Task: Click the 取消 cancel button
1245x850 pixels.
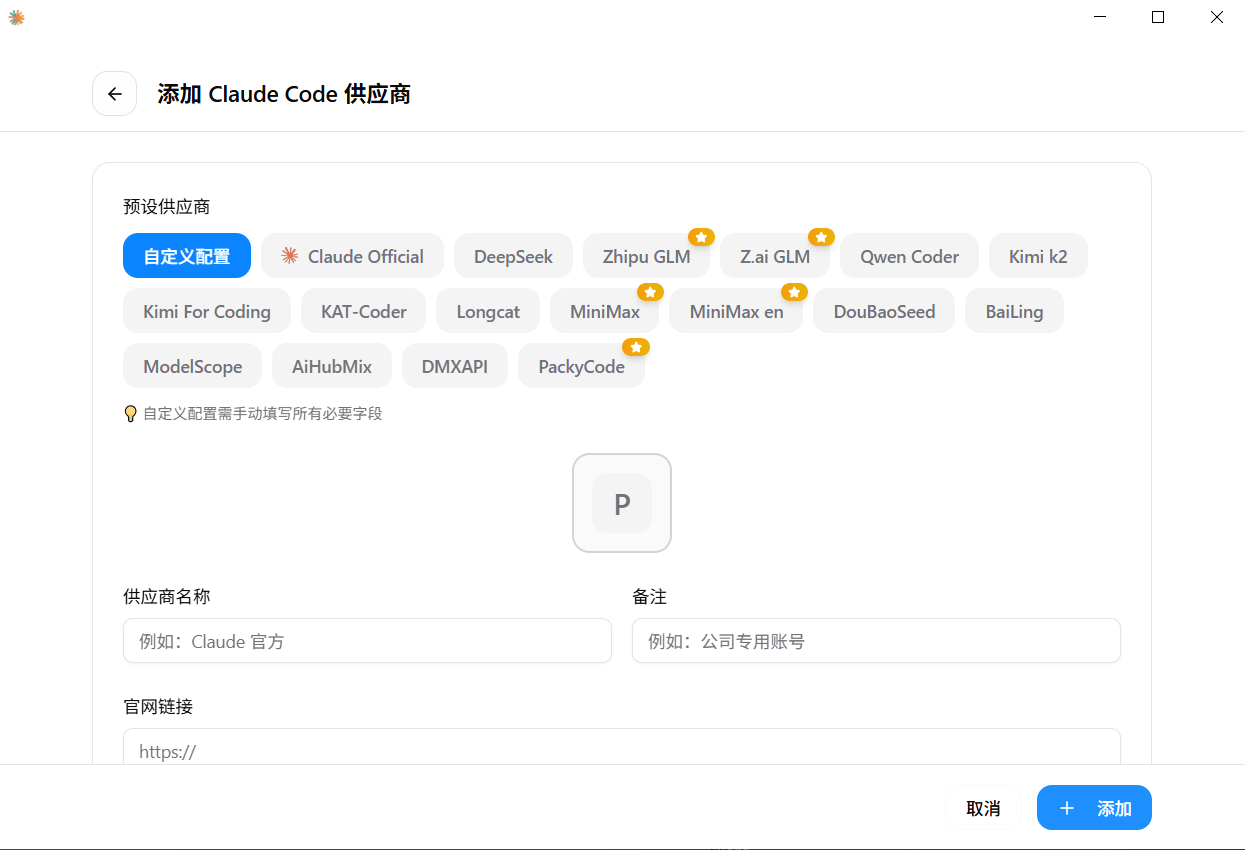Action: (983, 807)
